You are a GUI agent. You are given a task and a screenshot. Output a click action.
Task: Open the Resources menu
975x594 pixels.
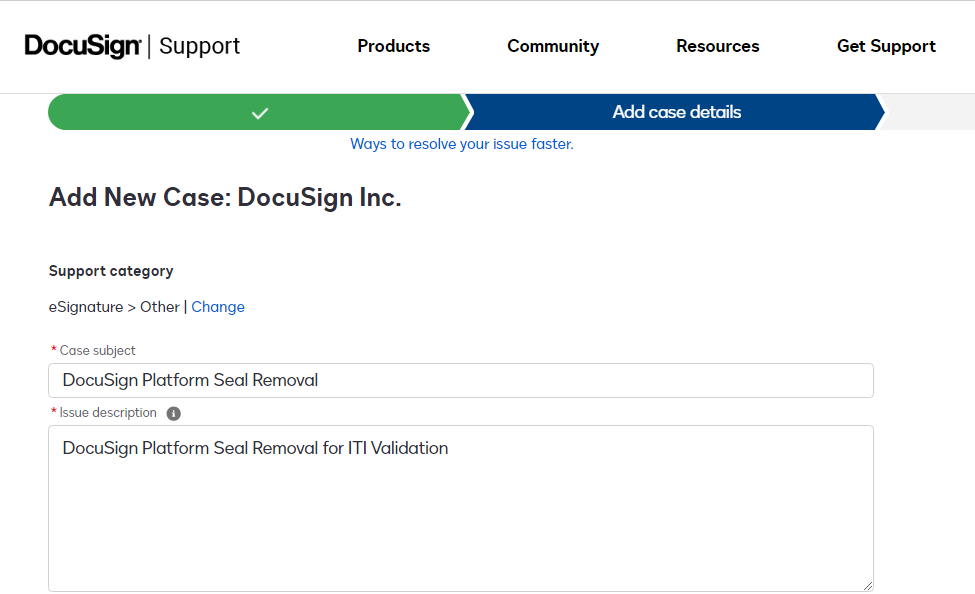click(x=717, y=46)
